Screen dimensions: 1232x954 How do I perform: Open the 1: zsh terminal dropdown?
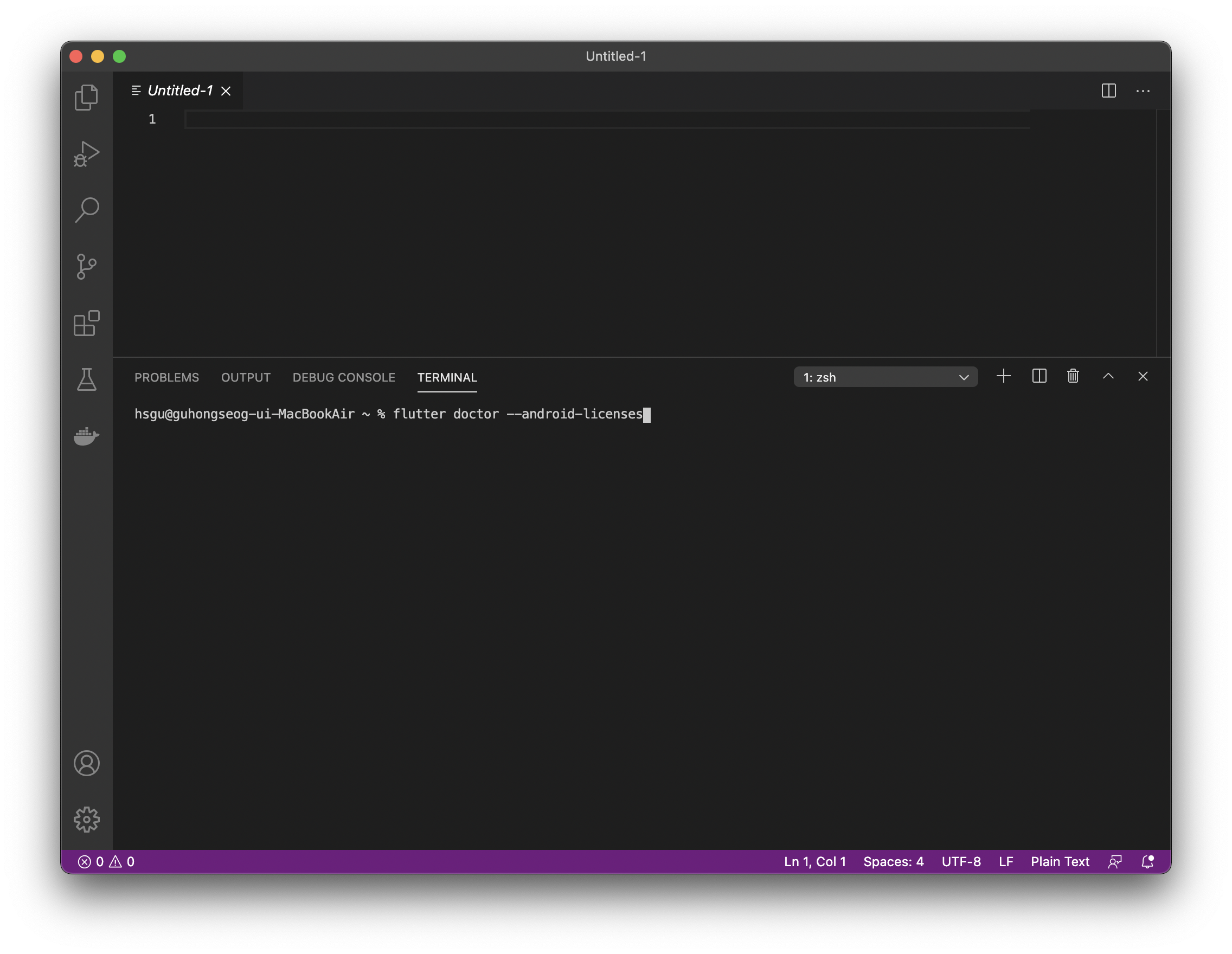[x=886, y=377]
